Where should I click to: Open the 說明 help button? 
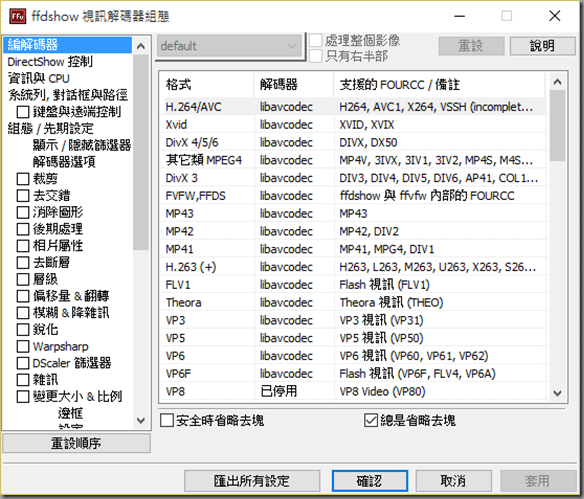click(x=542, y=46)
